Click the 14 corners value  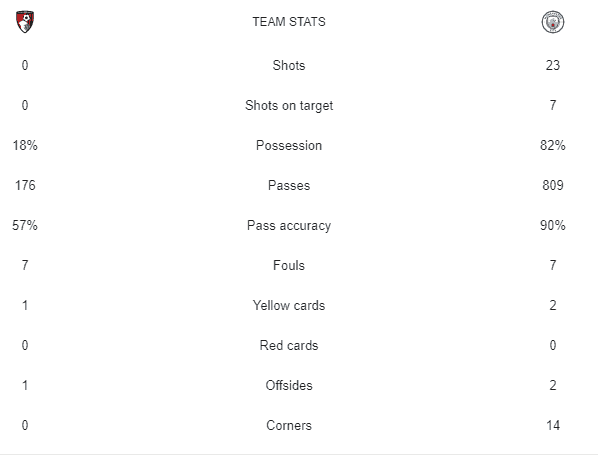553,425
